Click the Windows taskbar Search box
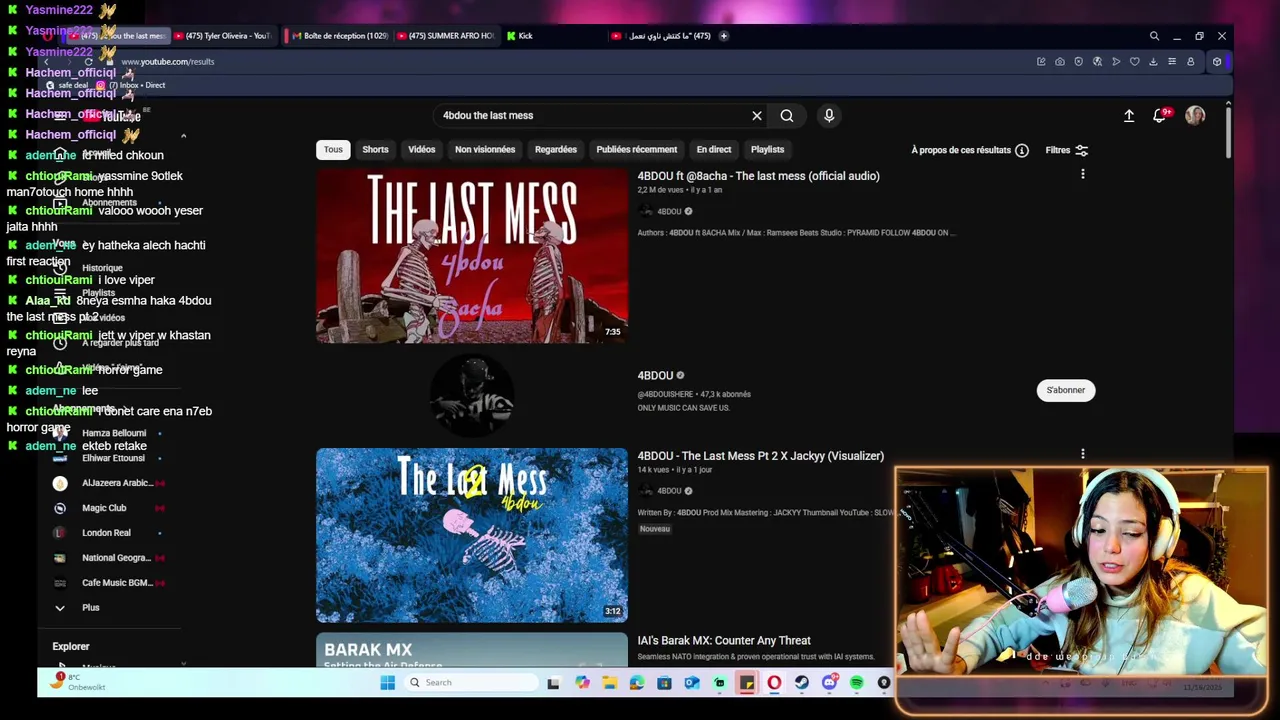 (x=471, y=683)
